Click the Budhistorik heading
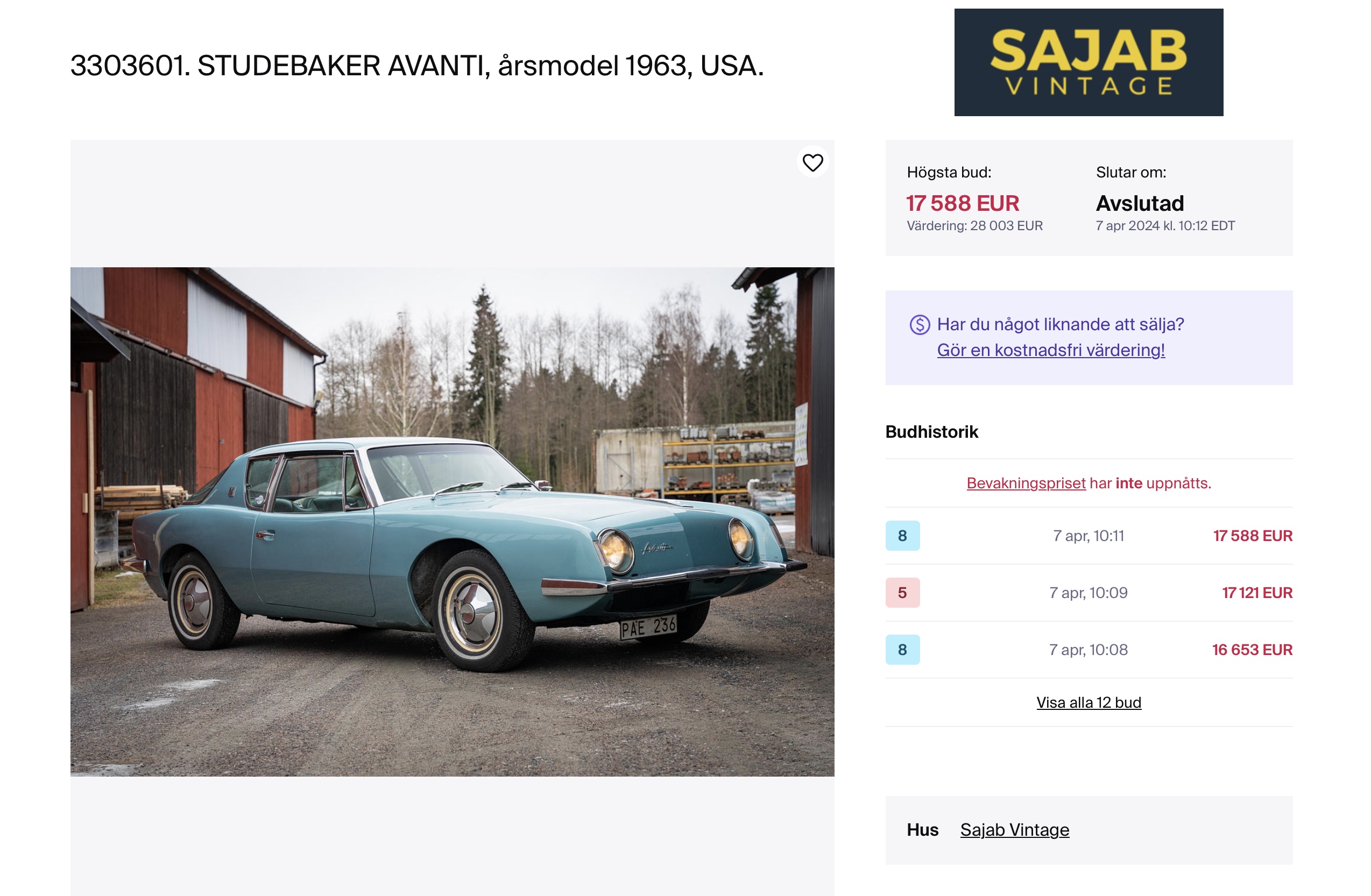The width and height of the screenshot is (1371, 896). point(931,432)
